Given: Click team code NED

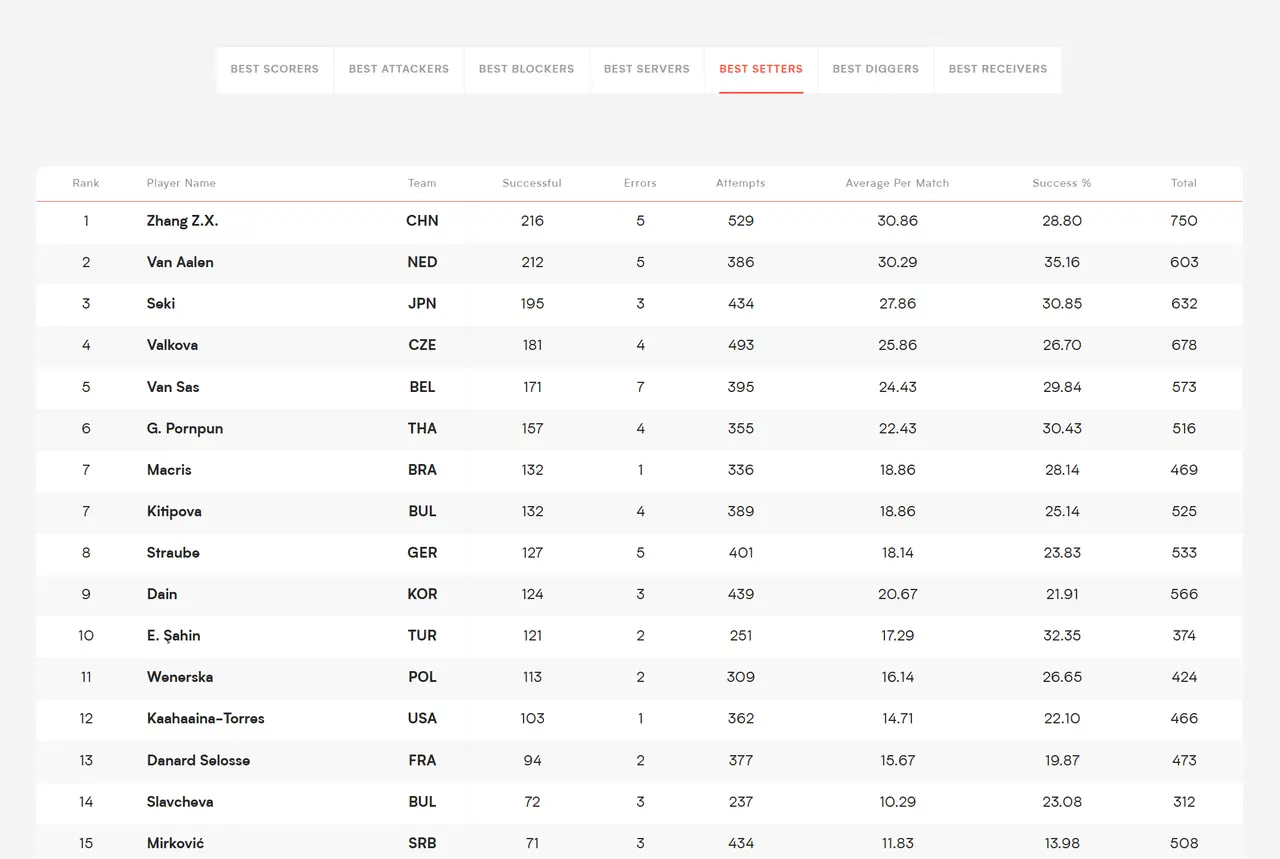Looking at the screenshot, I should click(x=422, y=262).
